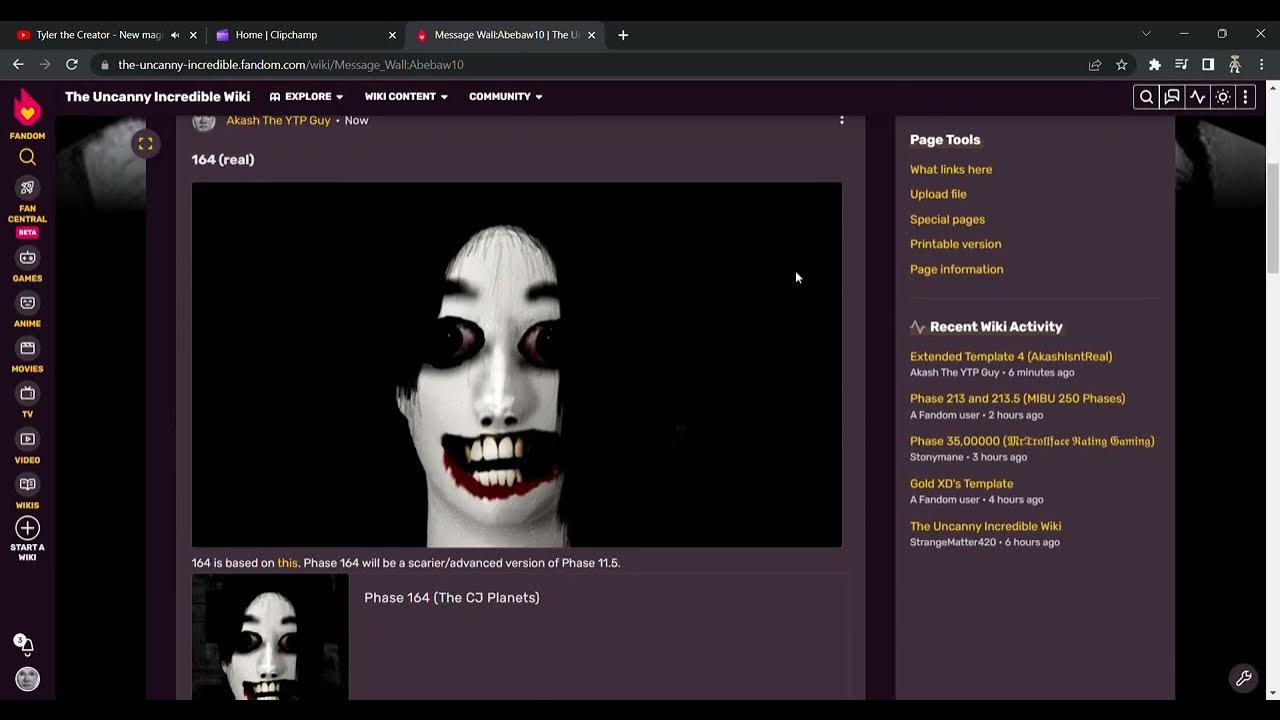Click the wiki search magnifier icon
Screen dimensions: 1280x720
pos(1146,97)
